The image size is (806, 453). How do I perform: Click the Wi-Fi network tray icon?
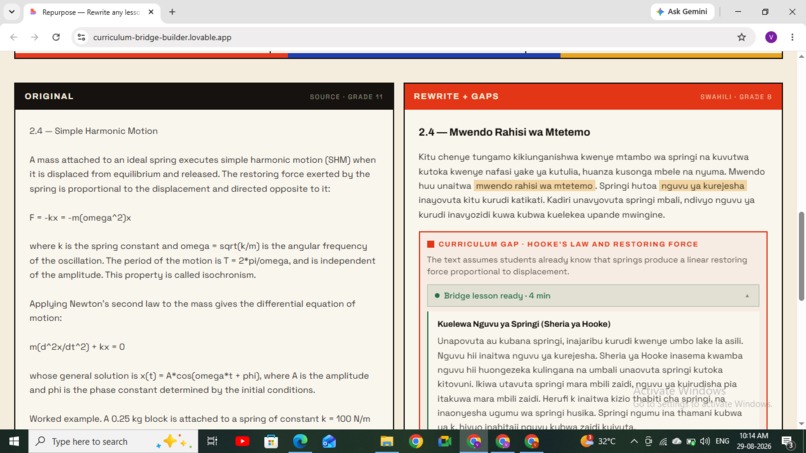tap(663, 441)
